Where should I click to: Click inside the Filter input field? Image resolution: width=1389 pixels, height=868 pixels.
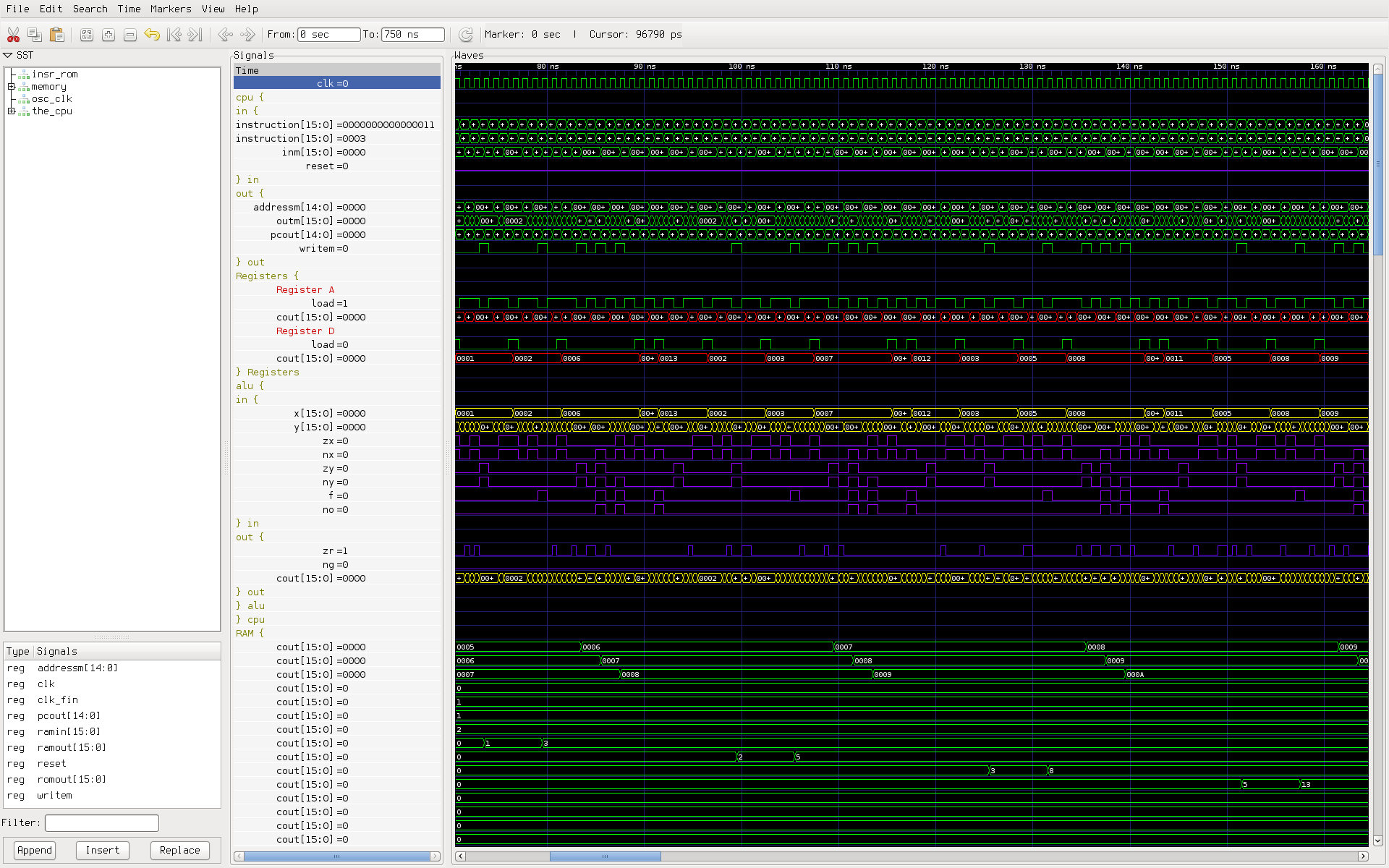click(101, 822)
